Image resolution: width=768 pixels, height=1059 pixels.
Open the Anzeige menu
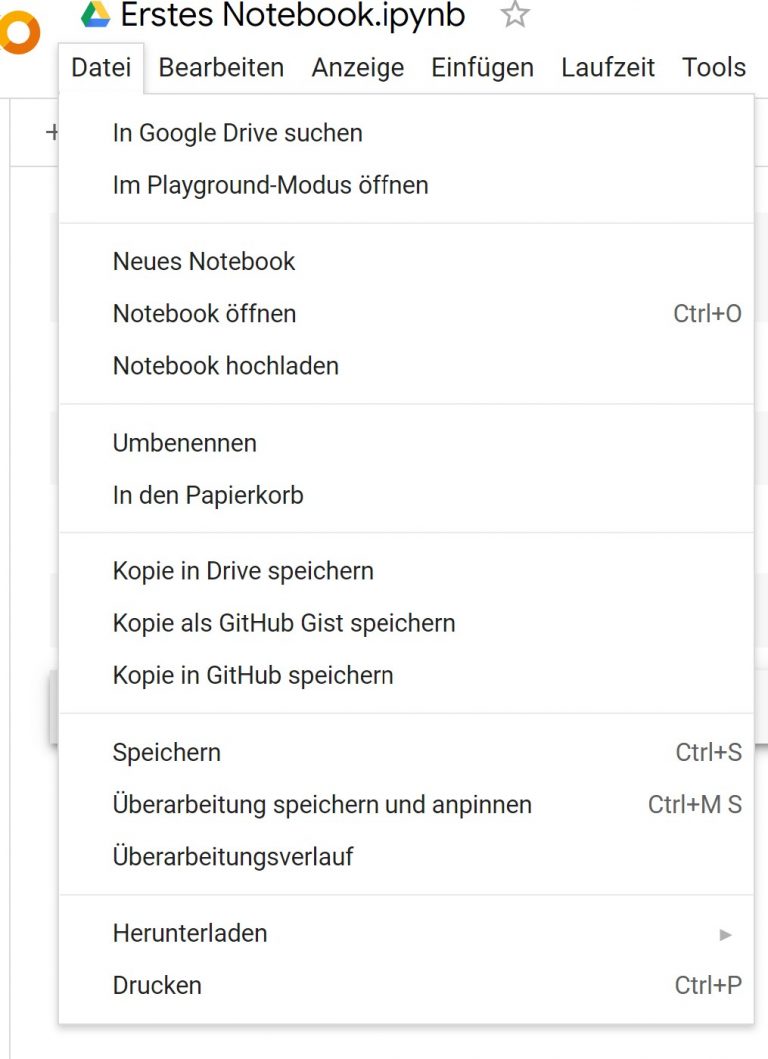[x=357, y=67]
